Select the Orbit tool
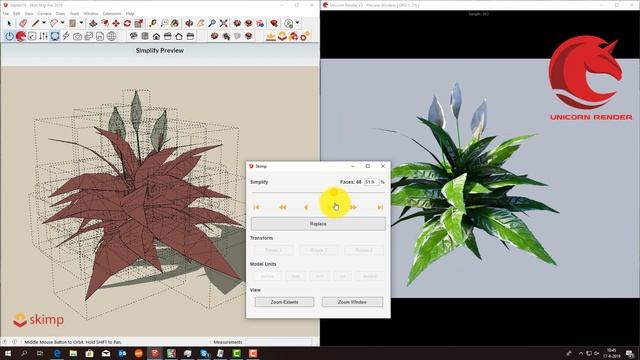Image resolution: width=640 pixels, height=360 pixels. (189, 23)
